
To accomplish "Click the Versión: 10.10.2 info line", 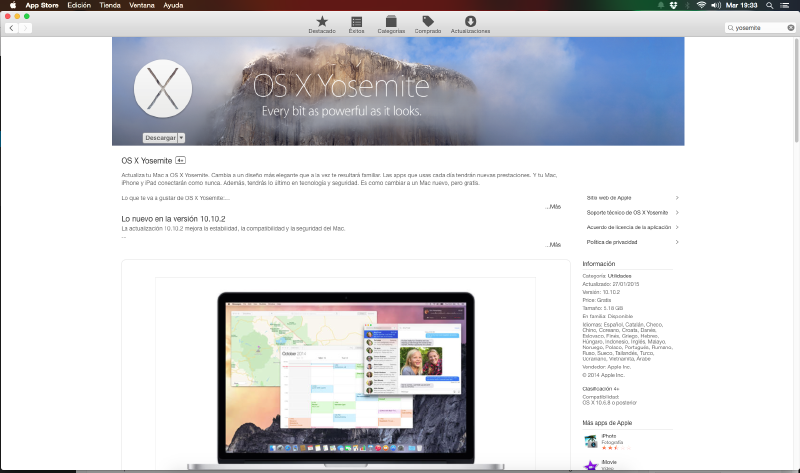I will pyautogui.click(x=601, y=292).
